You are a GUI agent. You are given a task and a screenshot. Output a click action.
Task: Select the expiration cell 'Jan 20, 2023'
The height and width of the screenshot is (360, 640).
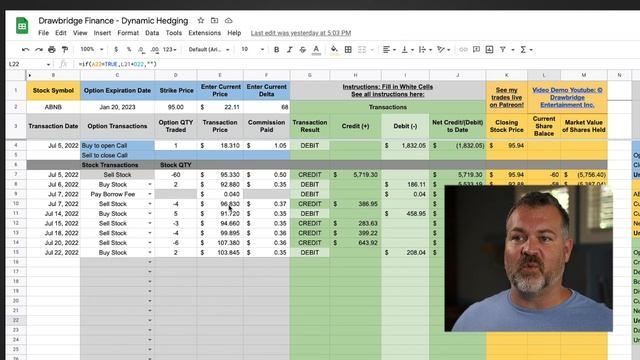click(x=117, y=107)
